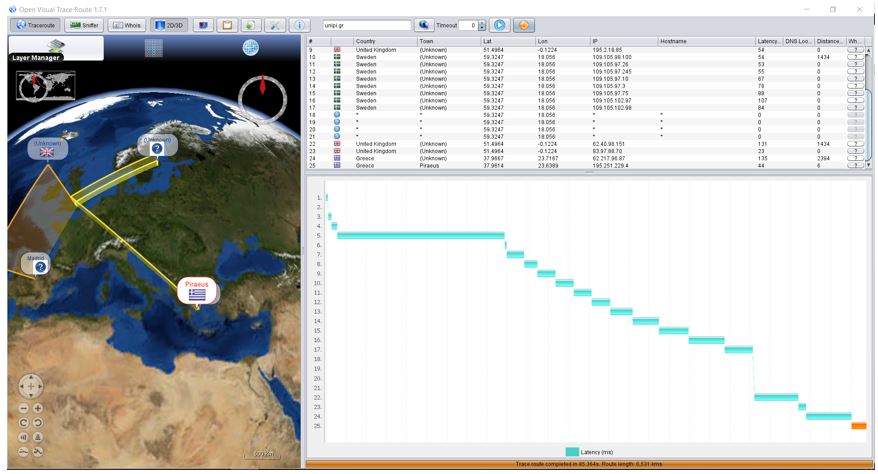This screenshot has height=474, width=878.
Task: Sort table by Town column header
Action: pyautogui.click(x=449, y=41)
